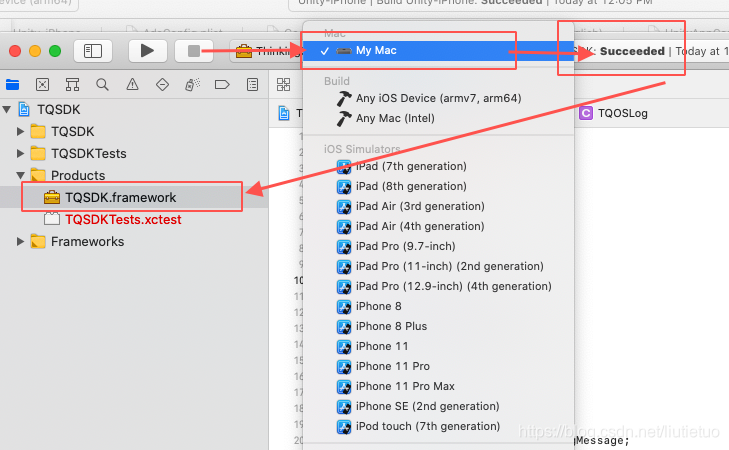Image resolution: width=729 pixels, height=450 pixels.
Task: Click the TQSDK folder icon
Action: pyautogui.click(x=38, y=132)
